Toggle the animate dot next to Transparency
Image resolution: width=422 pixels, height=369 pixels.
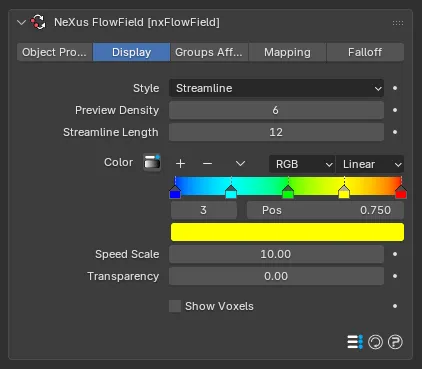[x=395, y=276]
